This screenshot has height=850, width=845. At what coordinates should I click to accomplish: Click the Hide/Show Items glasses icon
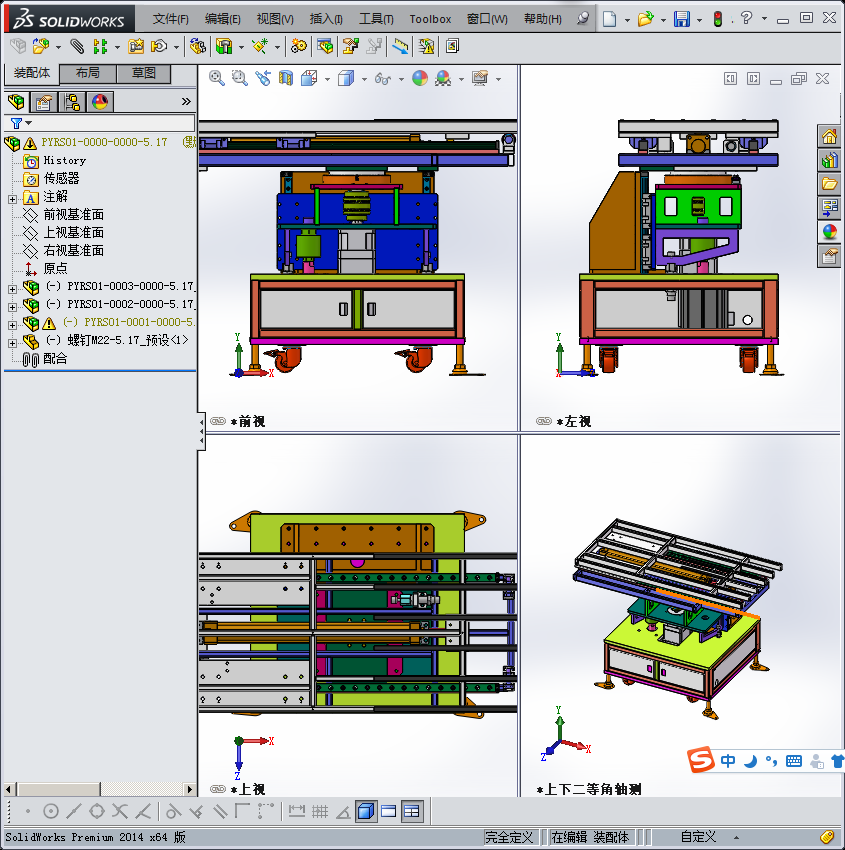383,79
